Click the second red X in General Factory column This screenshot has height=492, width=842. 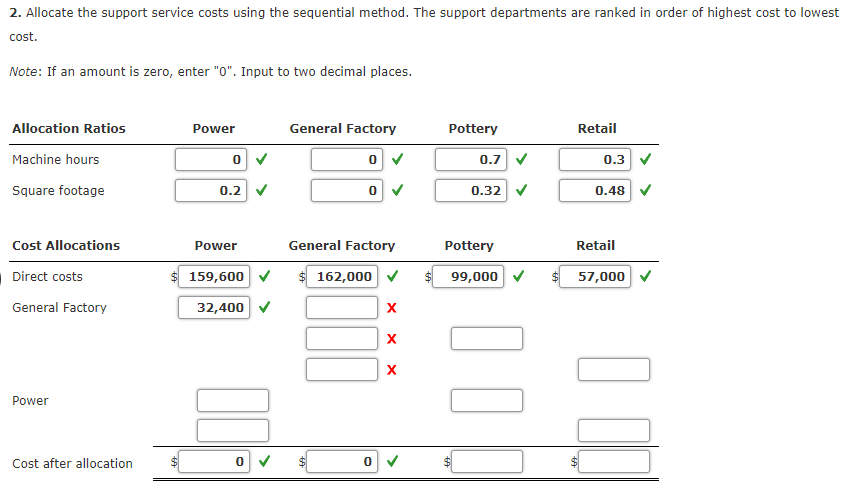392,339
